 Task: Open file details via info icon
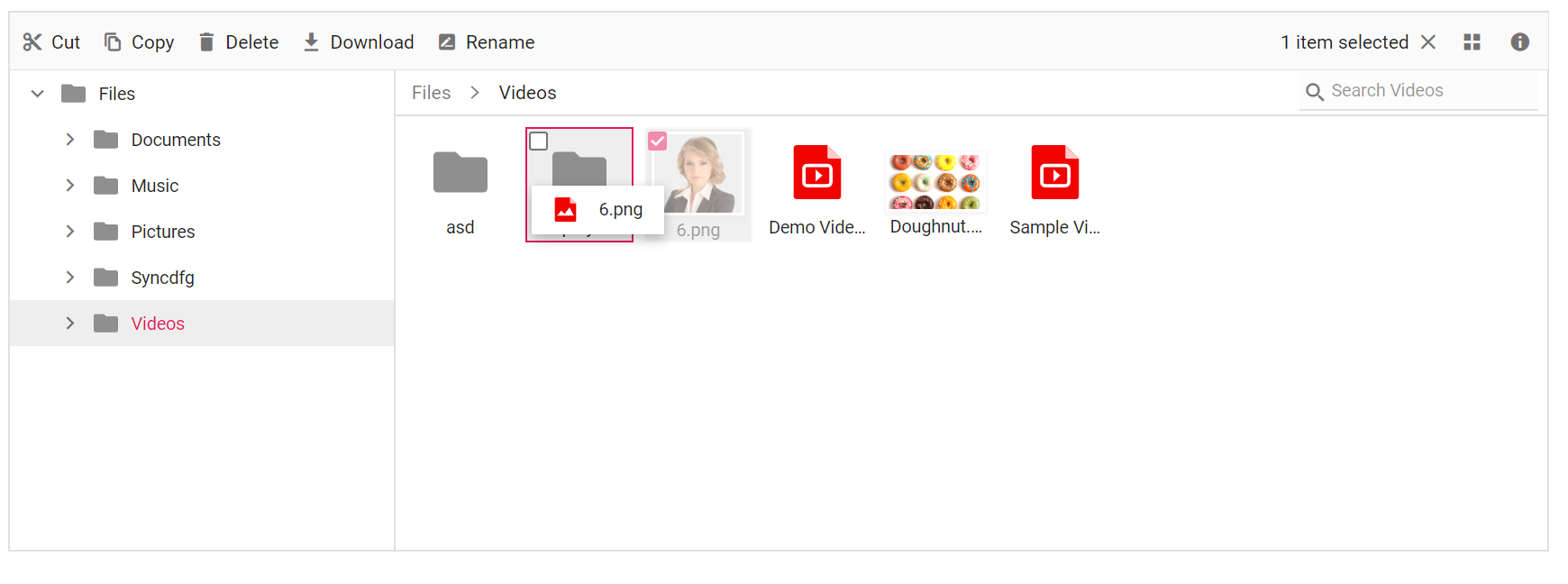(1520, 42)
